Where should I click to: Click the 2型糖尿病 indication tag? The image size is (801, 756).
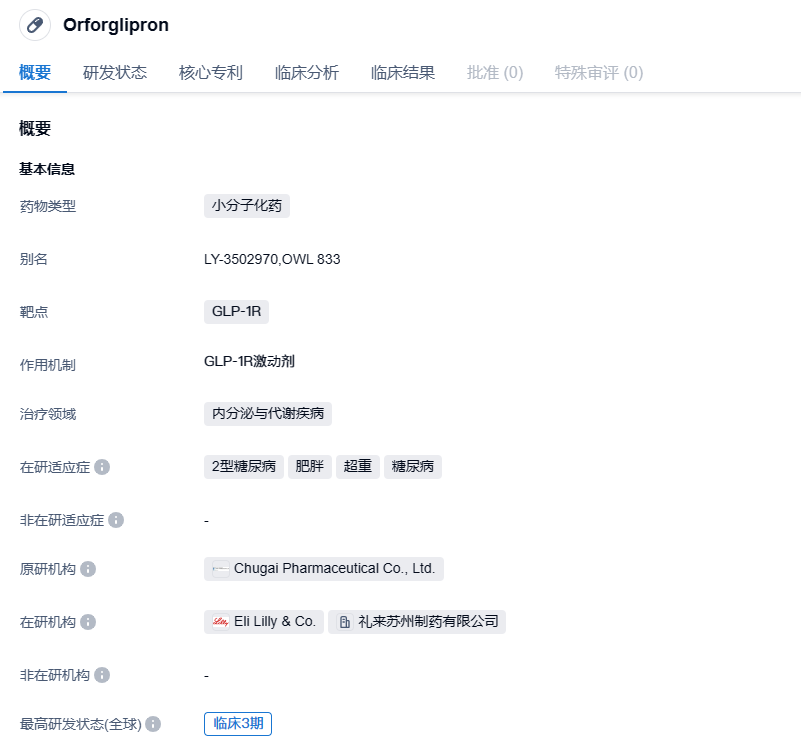coord(244,467)
